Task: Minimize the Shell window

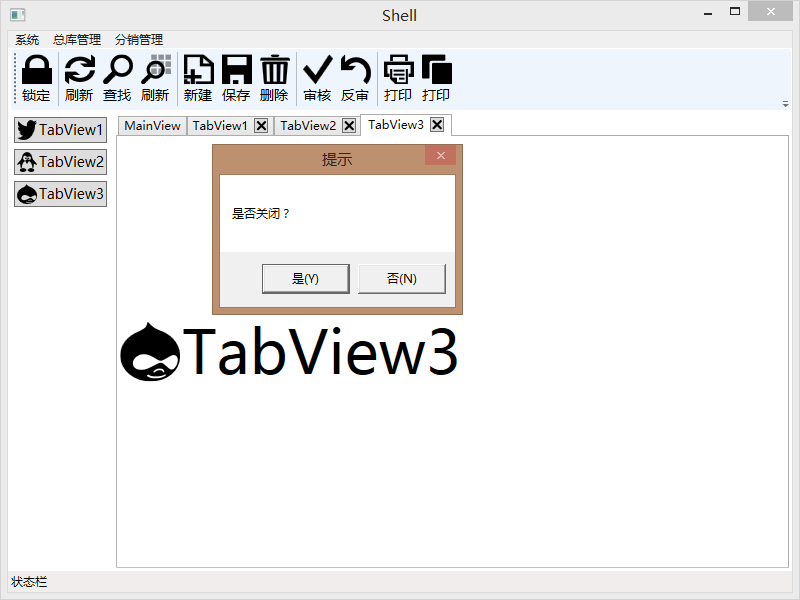Action: [708, 13]
